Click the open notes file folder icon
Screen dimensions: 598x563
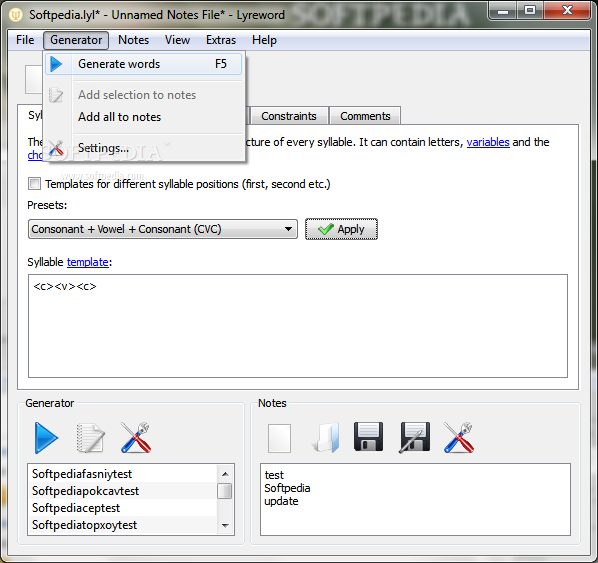(x=326, y=438)
